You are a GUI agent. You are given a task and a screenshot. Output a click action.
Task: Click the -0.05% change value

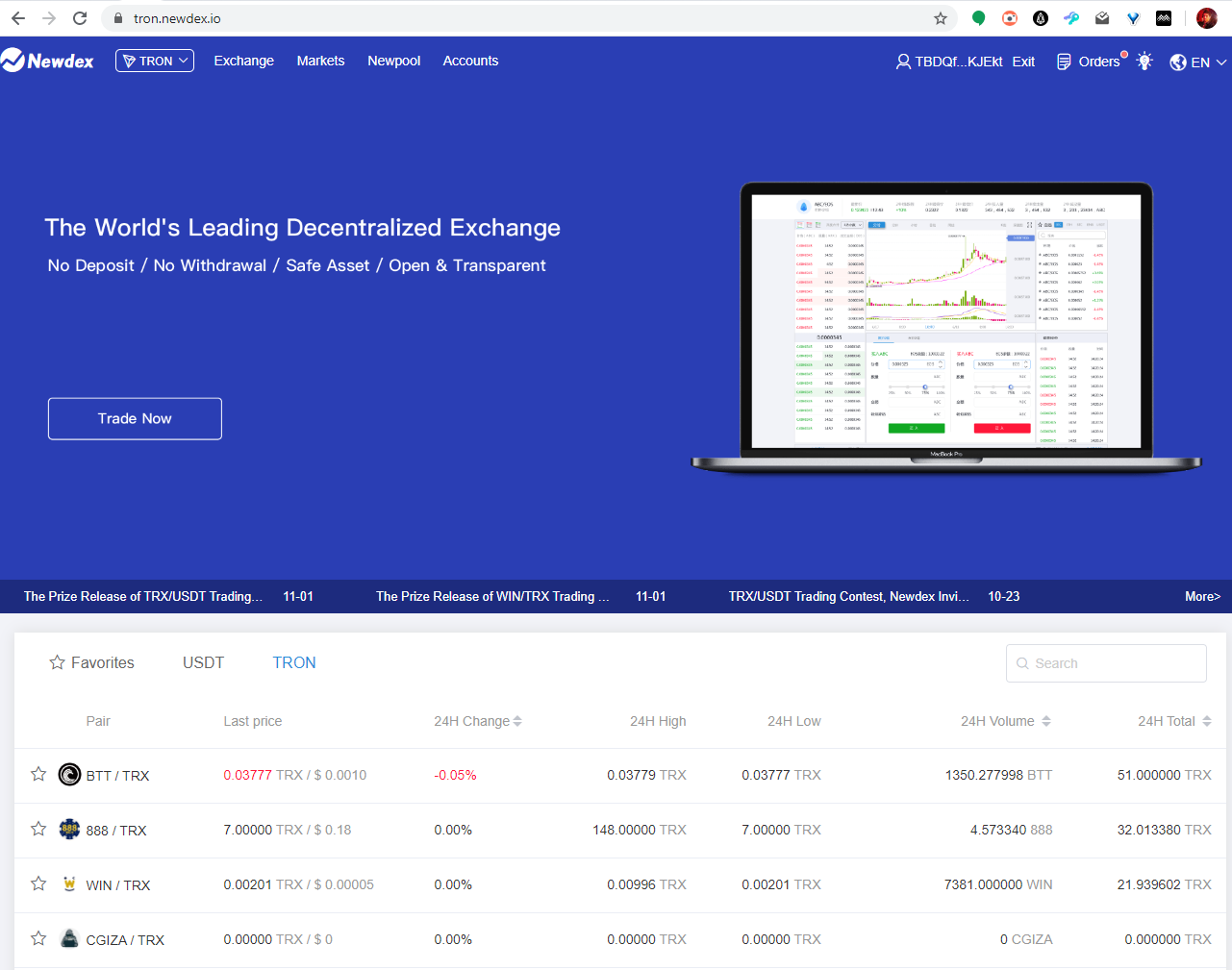(455, 775)
